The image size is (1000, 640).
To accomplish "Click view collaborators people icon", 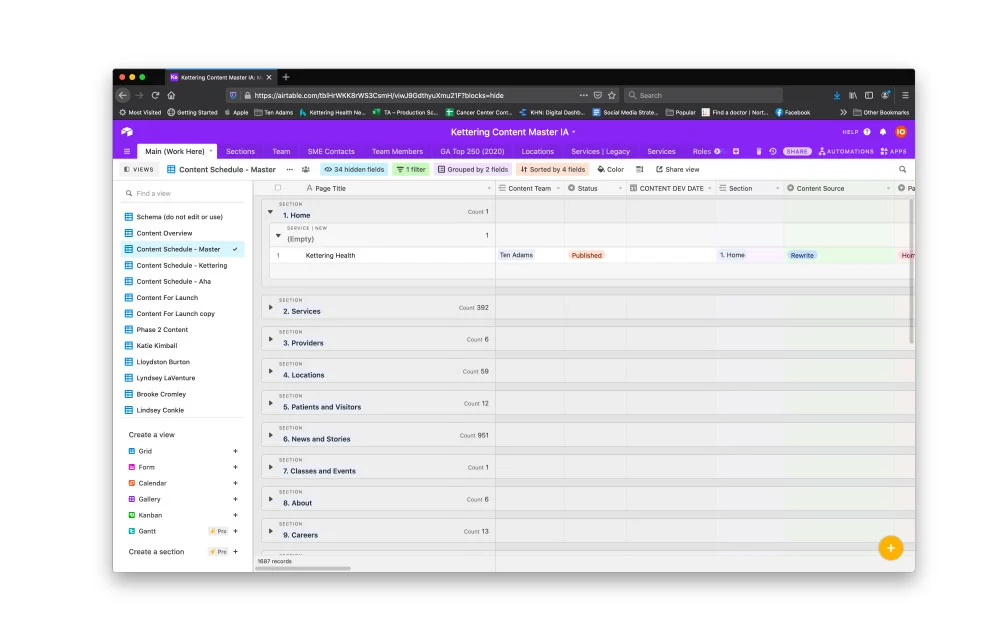I will pyautogui.click(x=305, y=170).
